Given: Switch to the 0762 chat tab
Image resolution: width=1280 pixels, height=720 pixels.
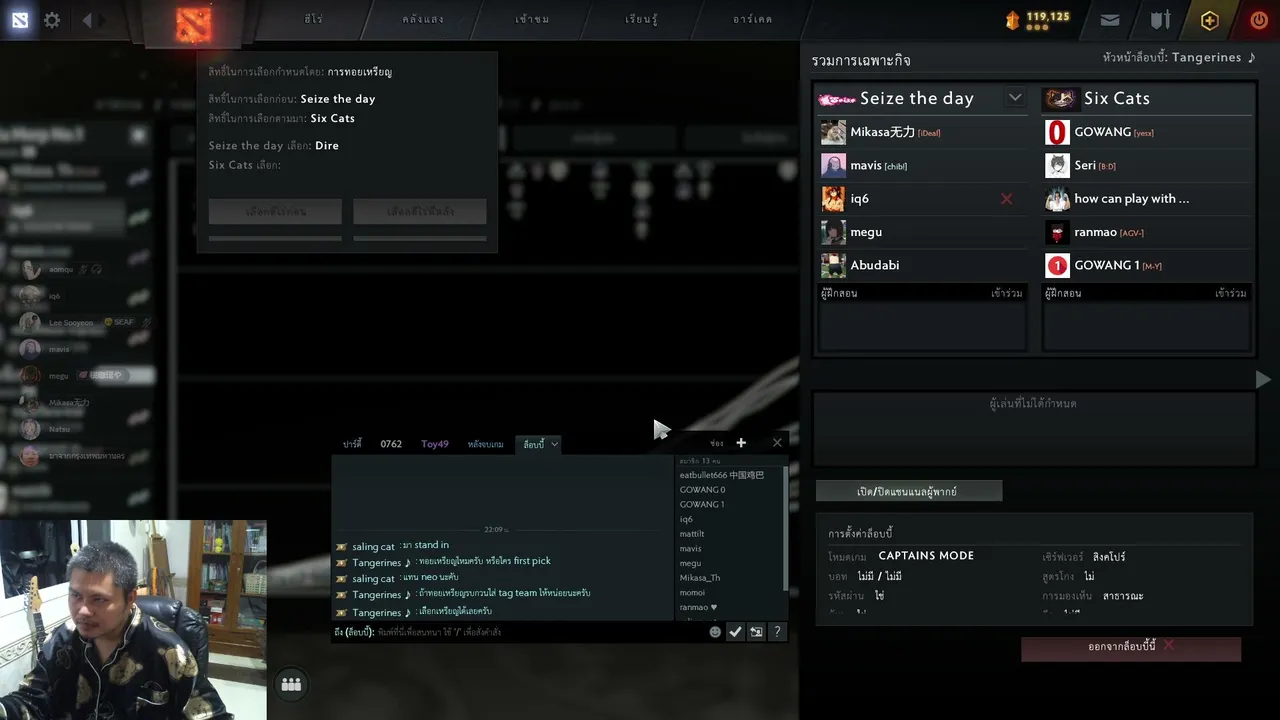Looking at the screenshot, I should tap(391, 444).
